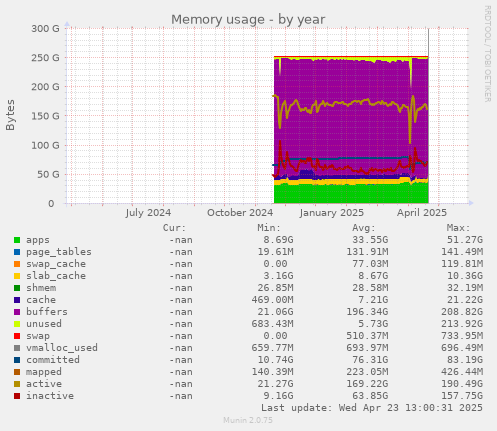
Task: Click the page_tables blue legend swatch
Action: click(17, 252)
